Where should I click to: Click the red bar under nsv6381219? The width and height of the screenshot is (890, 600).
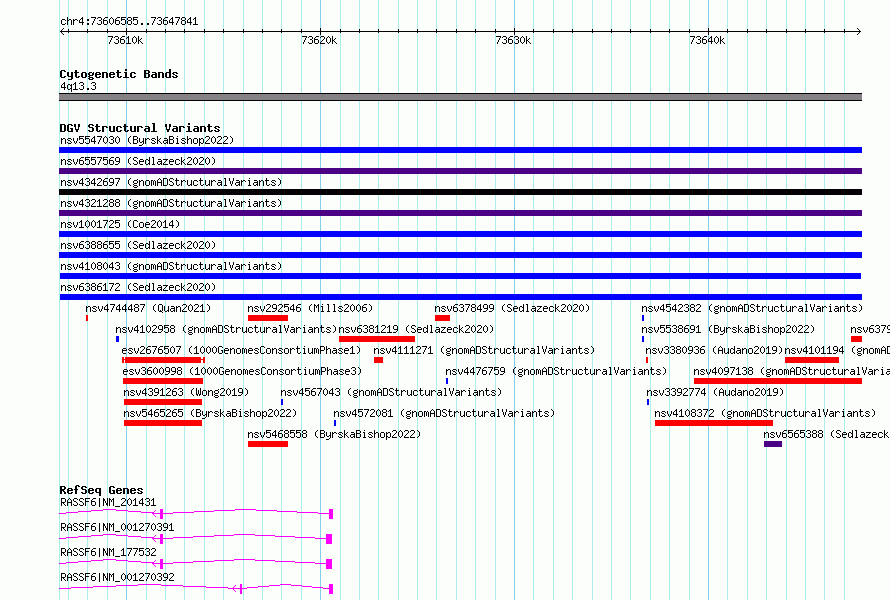coord(377,339)
